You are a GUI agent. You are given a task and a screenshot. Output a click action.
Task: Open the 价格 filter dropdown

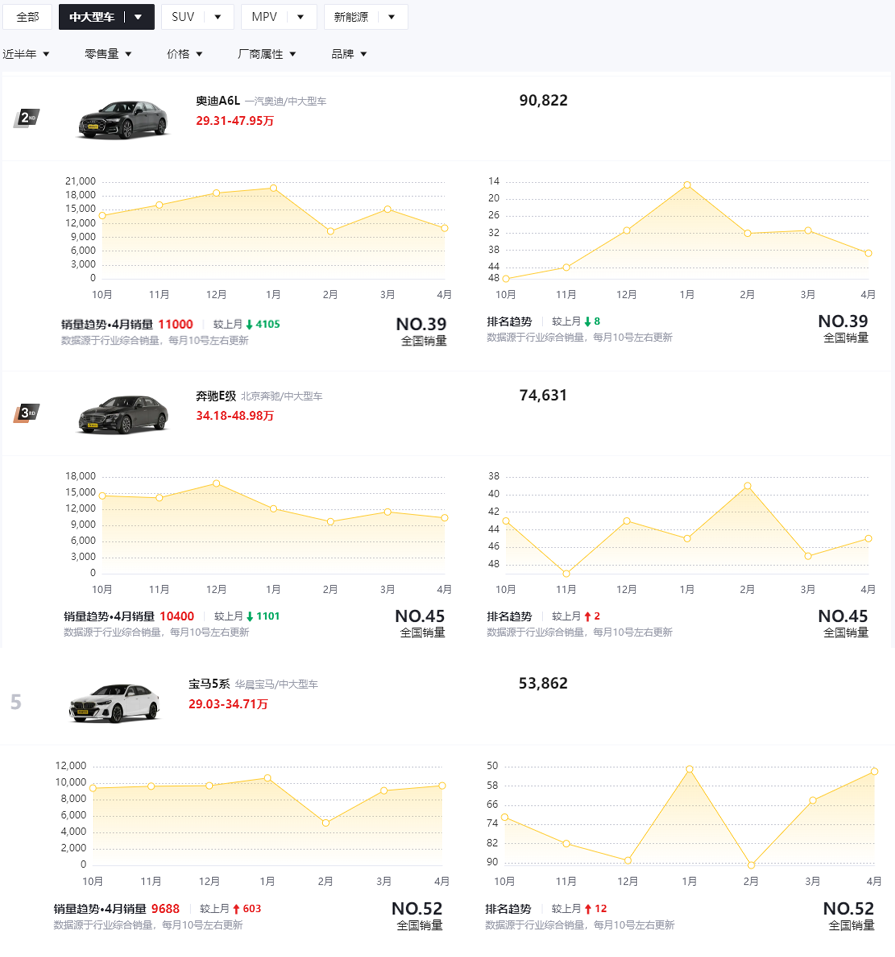coord(184,54)
